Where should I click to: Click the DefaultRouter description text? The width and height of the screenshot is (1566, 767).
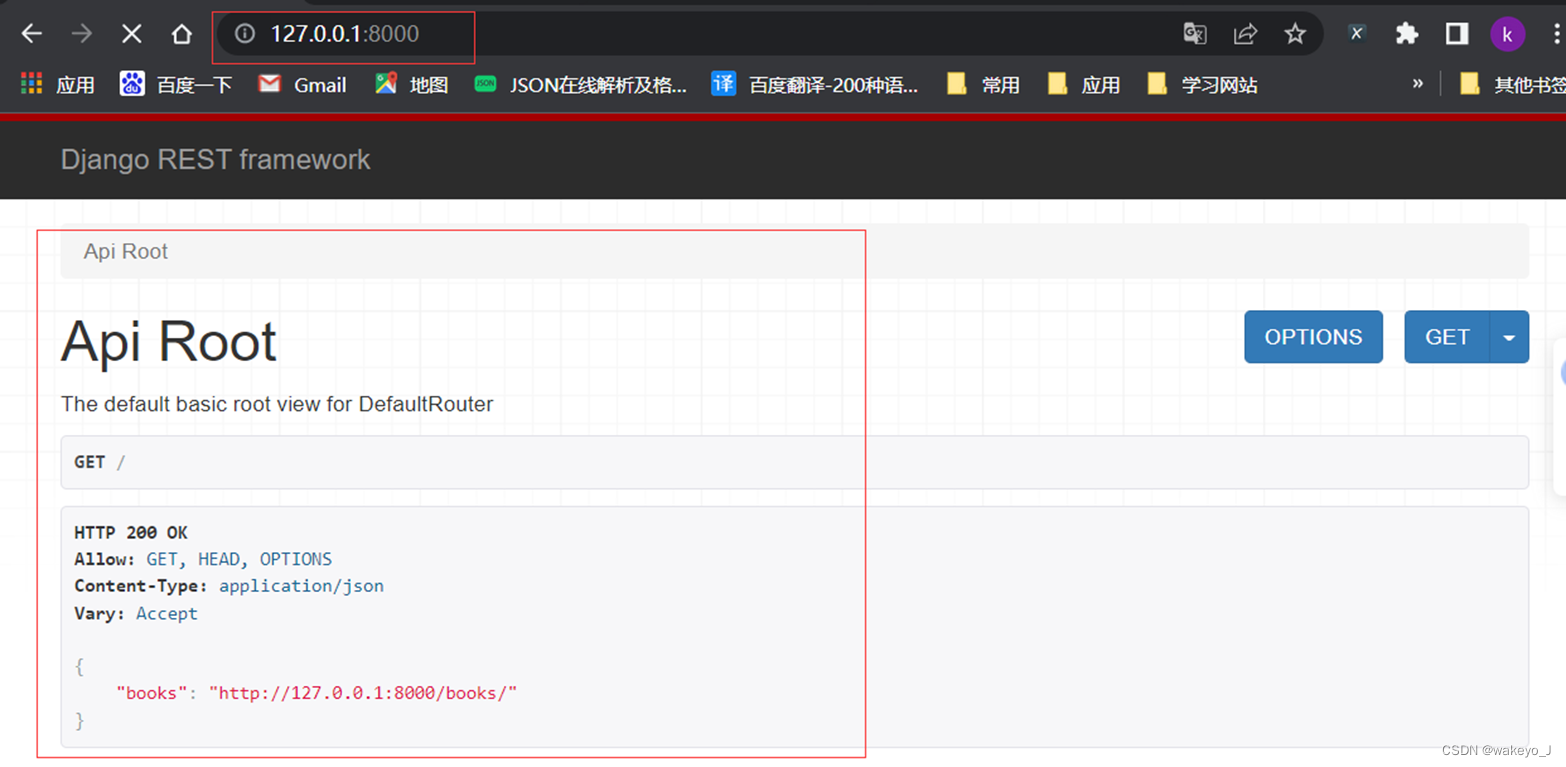[277, 404]
